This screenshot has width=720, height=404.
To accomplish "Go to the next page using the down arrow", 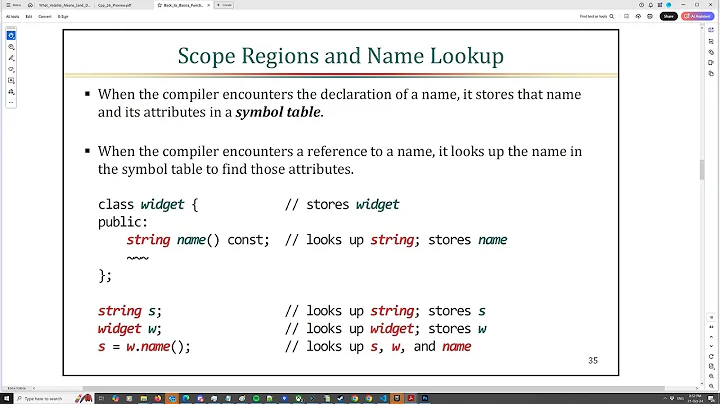I will 711,346.
